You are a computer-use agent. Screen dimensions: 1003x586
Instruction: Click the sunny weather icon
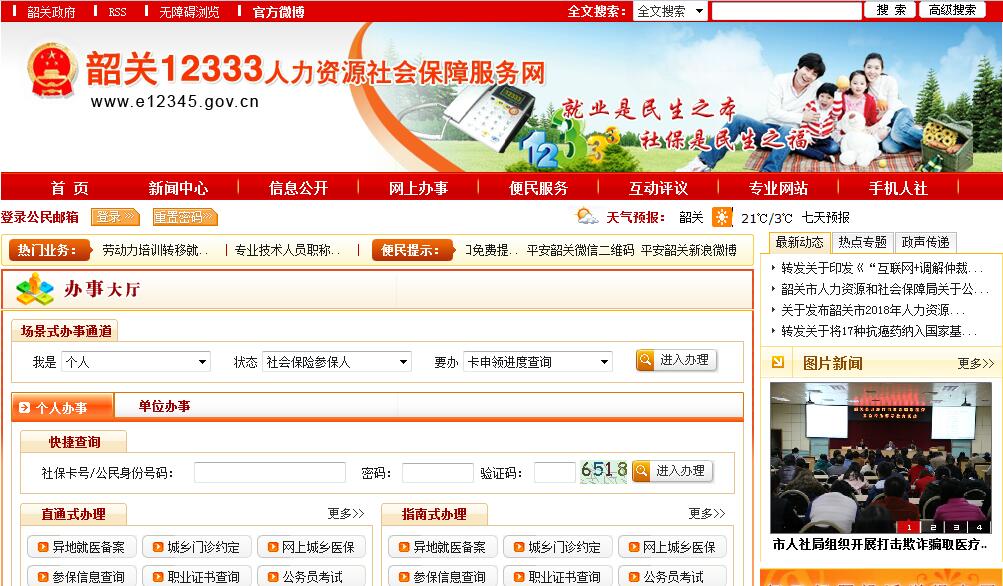(x=722, y=217)
